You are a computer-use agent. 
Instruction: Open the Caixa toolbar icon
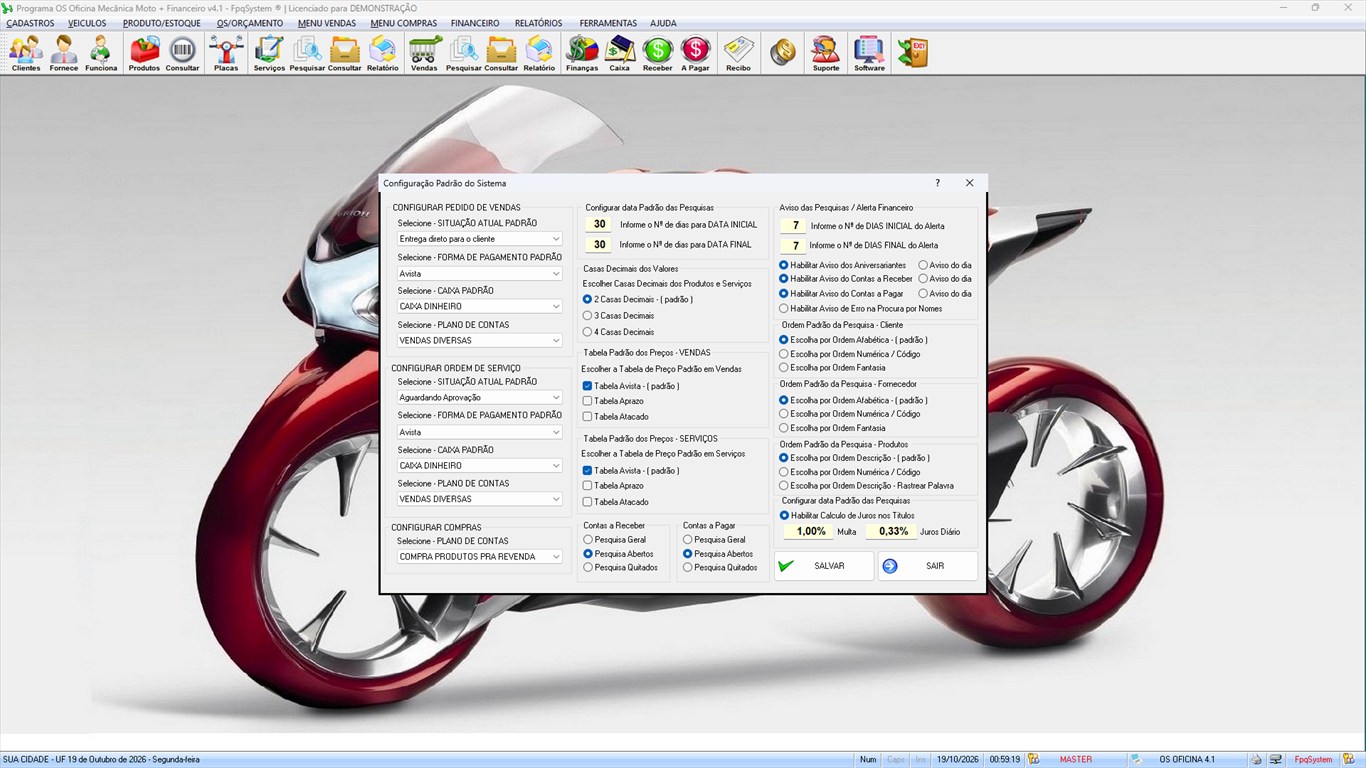pyautogui.click(x=620, y=54)
